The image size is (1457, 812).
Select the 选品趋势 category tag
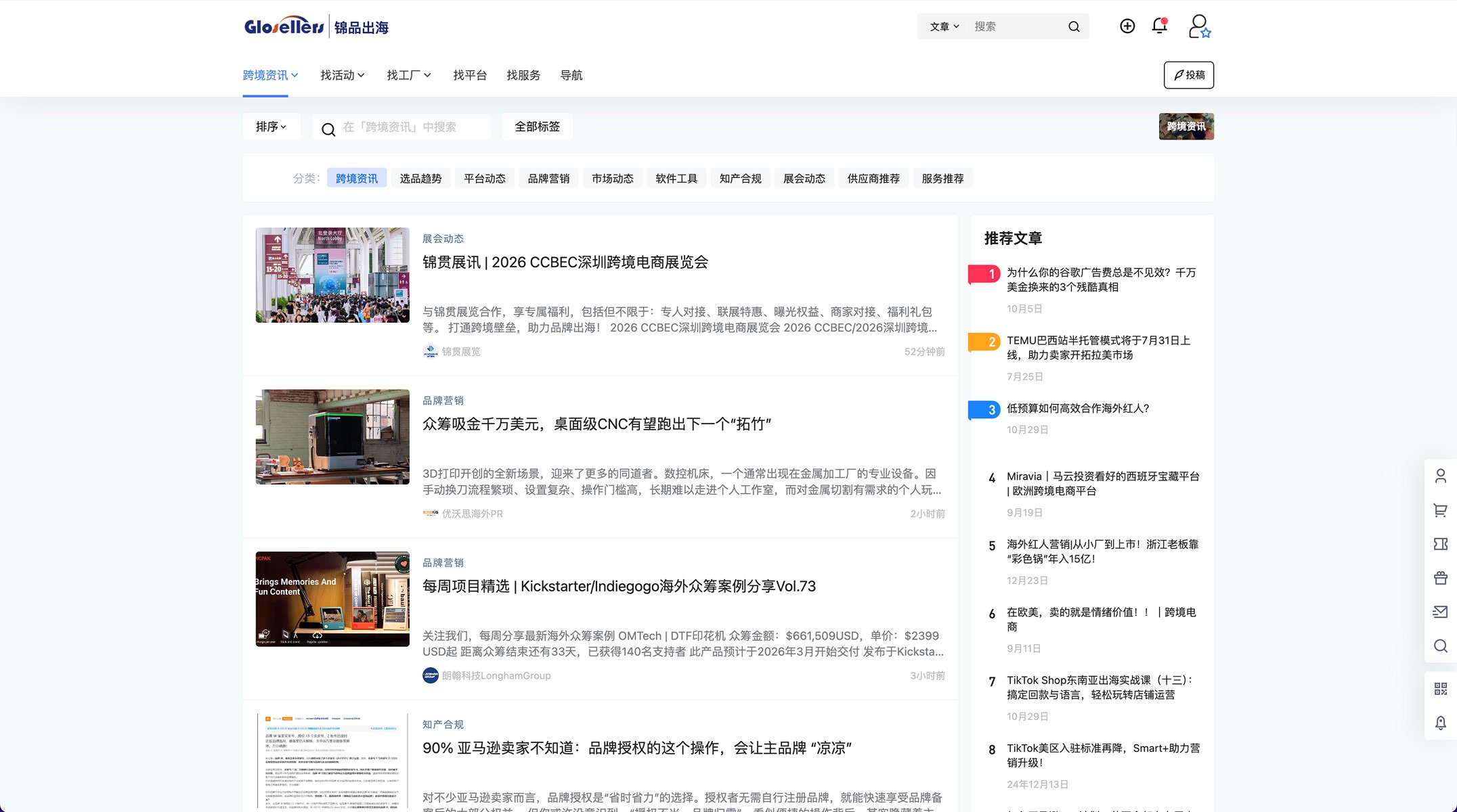point(420,178)
